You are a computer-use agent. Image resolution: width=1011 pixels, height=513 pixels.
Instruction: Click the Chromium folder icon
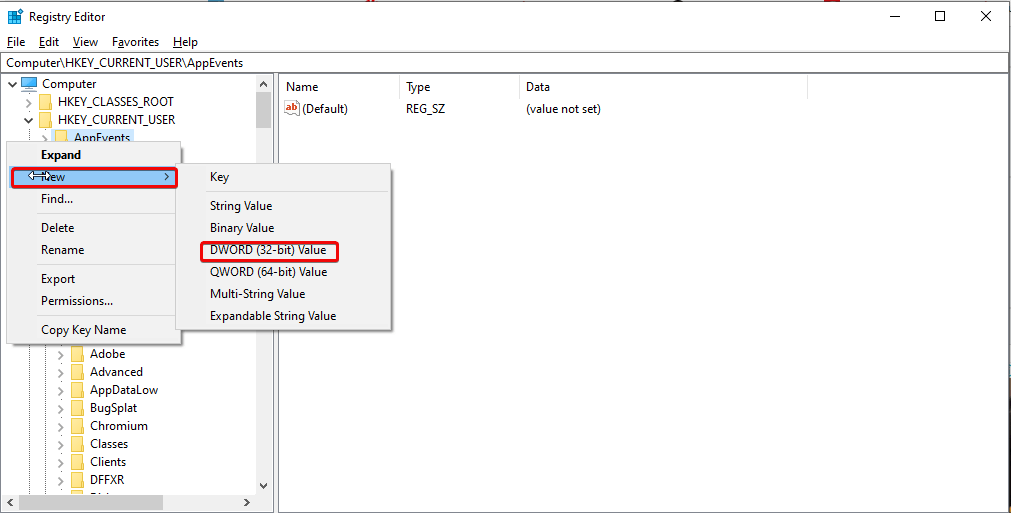click(x=77, y=426)
